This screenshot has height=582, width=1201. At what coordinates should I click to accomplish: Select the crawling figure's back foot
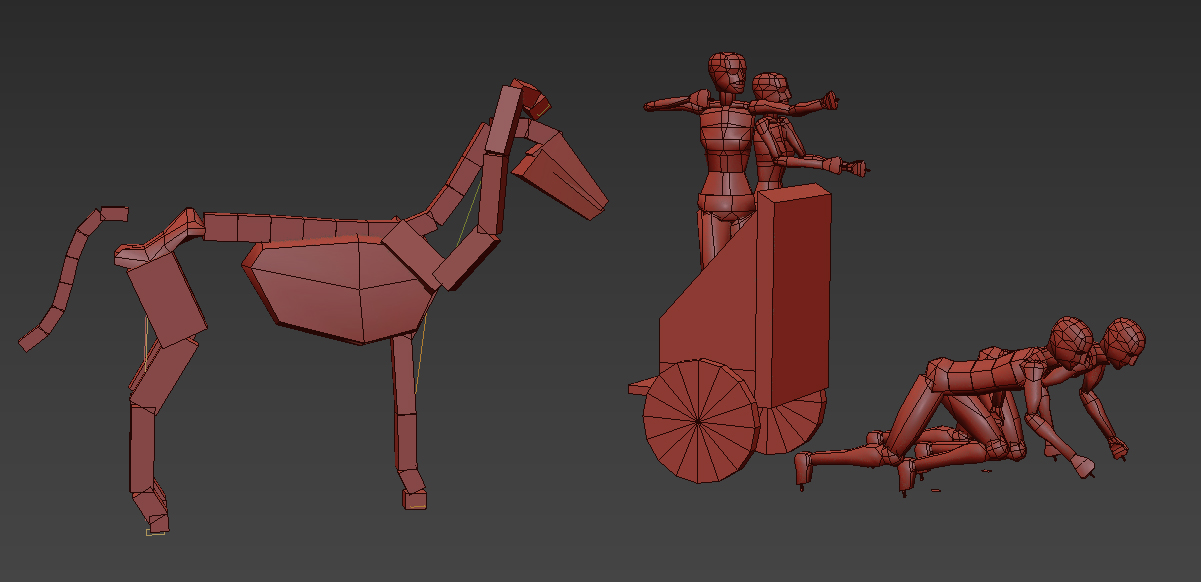[802, 468]
